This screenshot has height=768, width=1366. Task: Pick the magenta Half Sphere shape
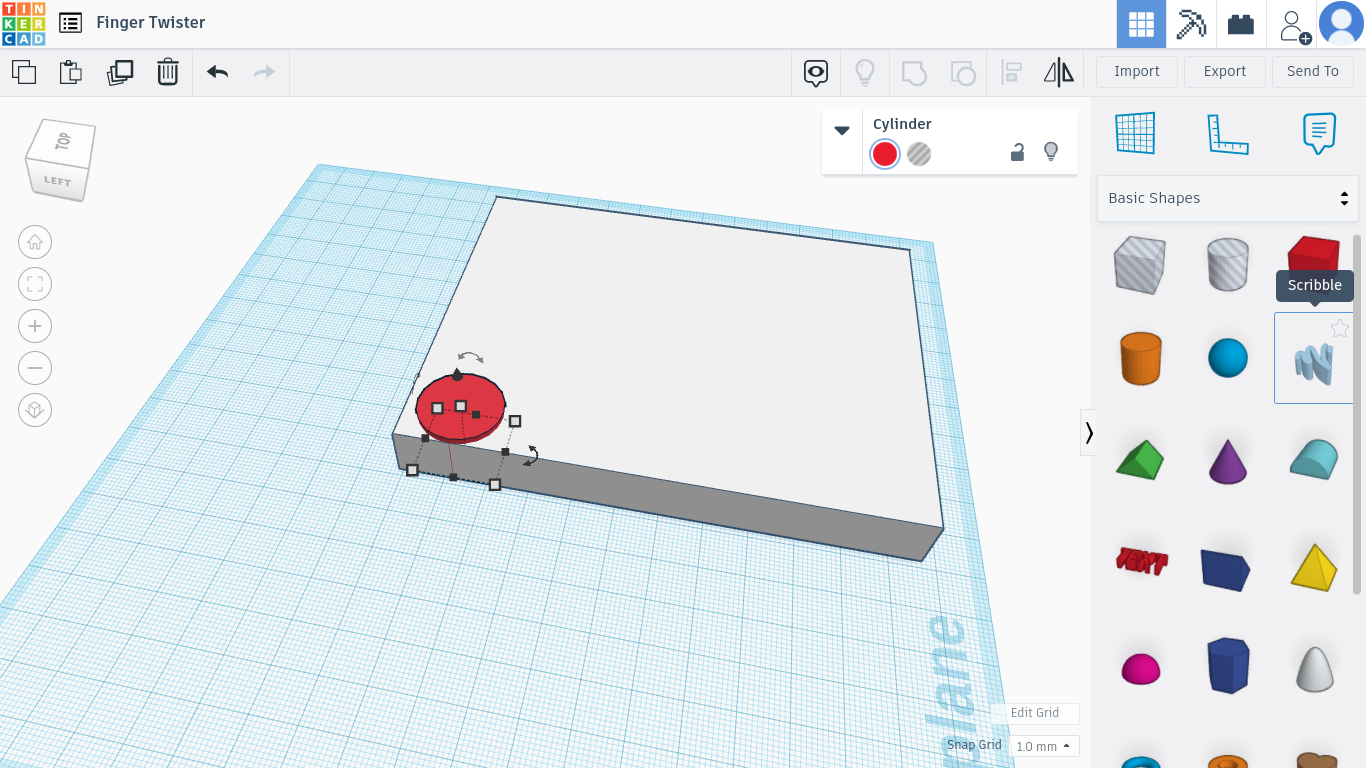pos(1141,669)
